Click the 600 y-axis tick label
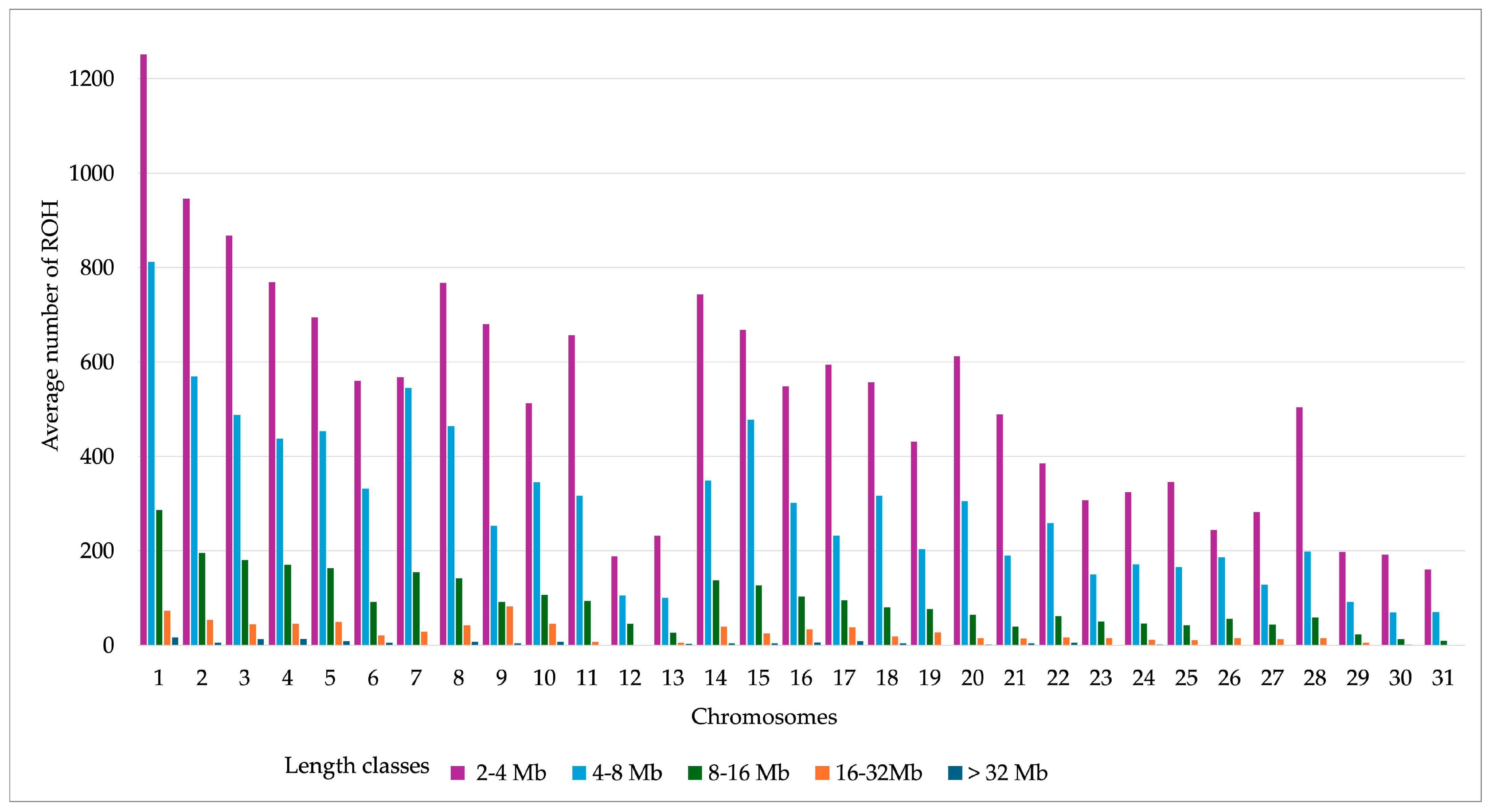This screenshot has height=812, width=1490. click(97, 362)
